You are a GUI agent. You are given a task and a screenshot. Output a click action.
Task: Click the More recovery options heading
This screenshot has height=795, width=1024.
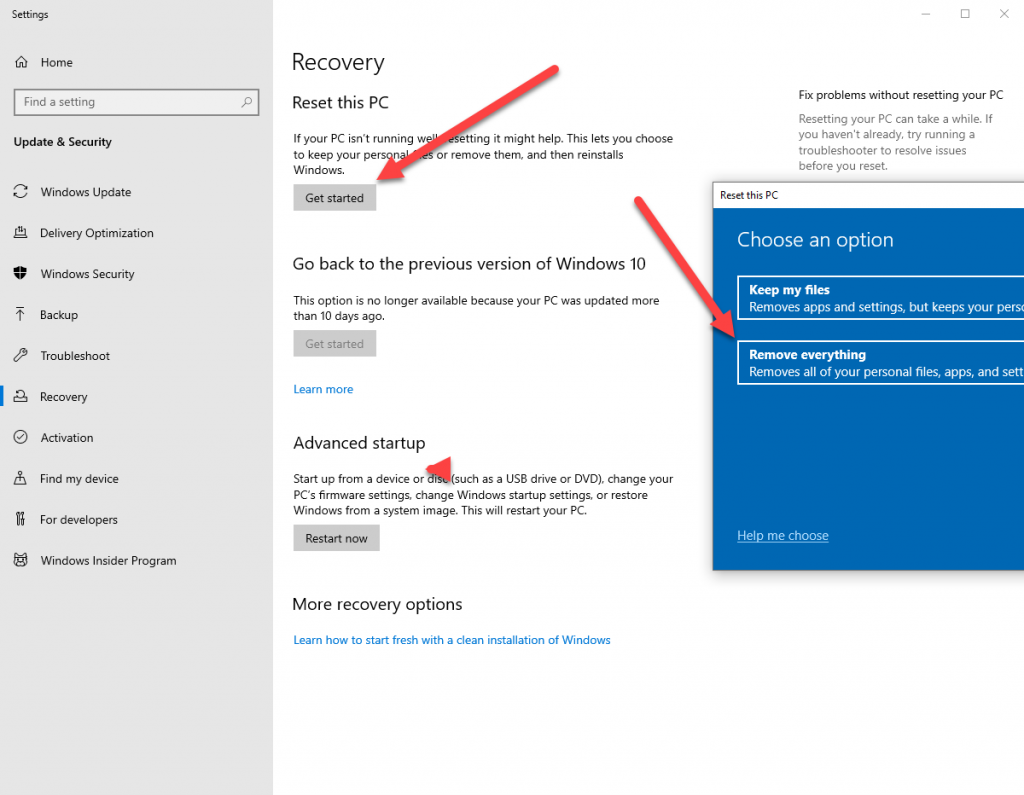pos(377,604)
